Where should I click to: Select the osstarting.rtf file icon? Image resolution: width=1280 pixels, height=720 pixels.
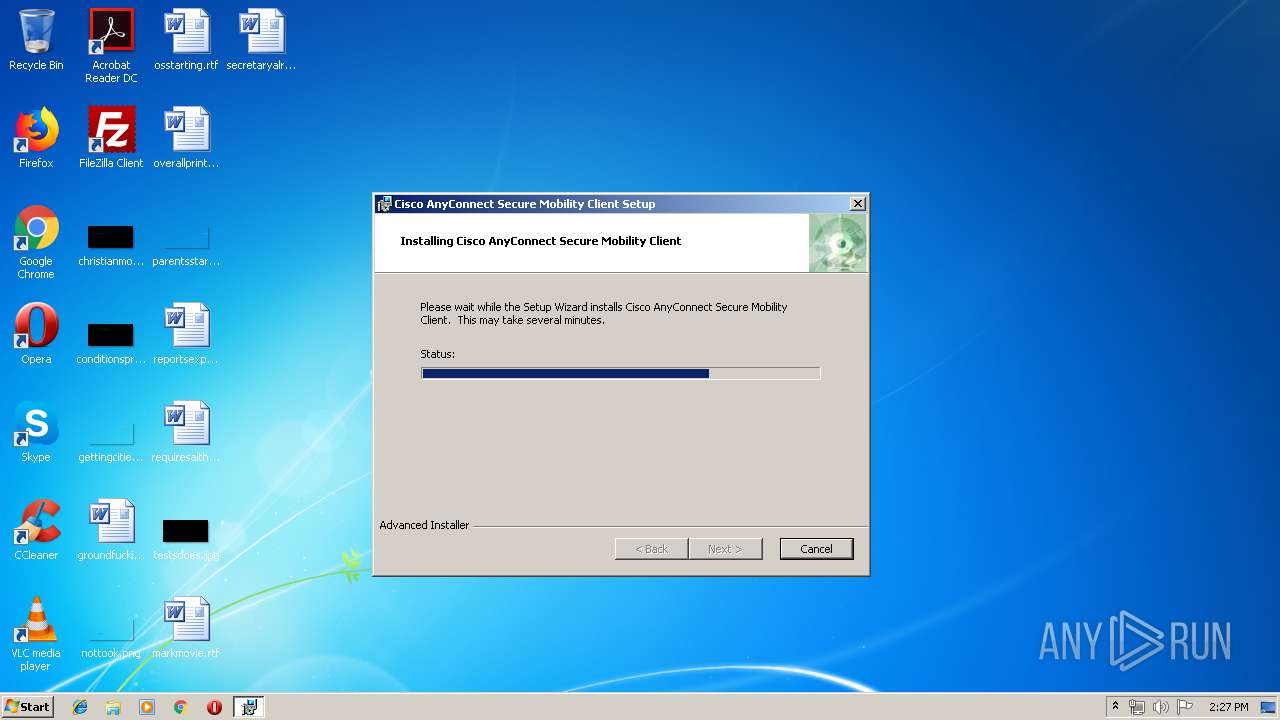pyautogui.click(x=186, y=41)
